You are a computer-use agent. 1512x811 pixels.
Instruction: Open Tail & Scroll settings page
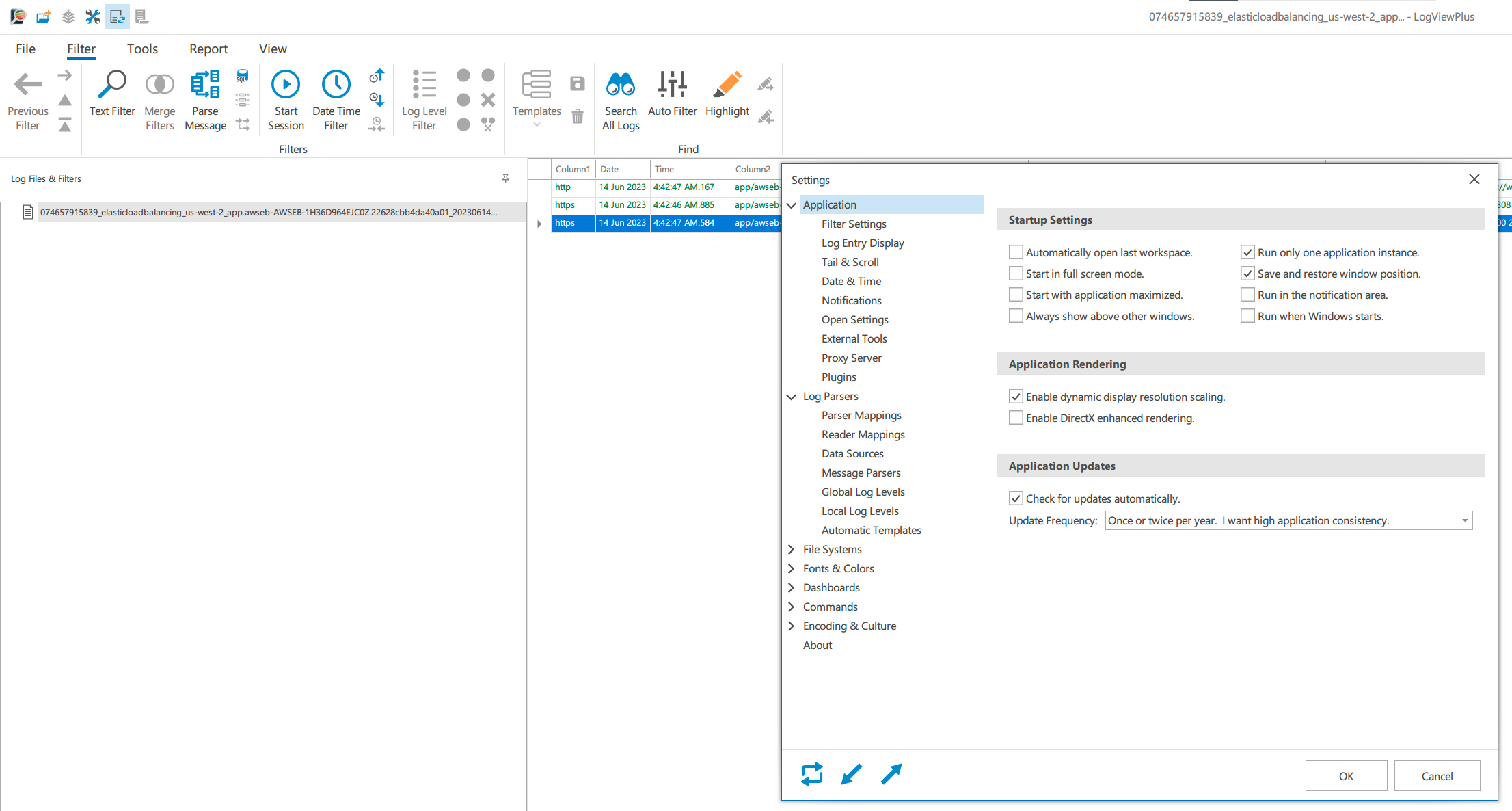pyautogui.click(x=850, y=262)
